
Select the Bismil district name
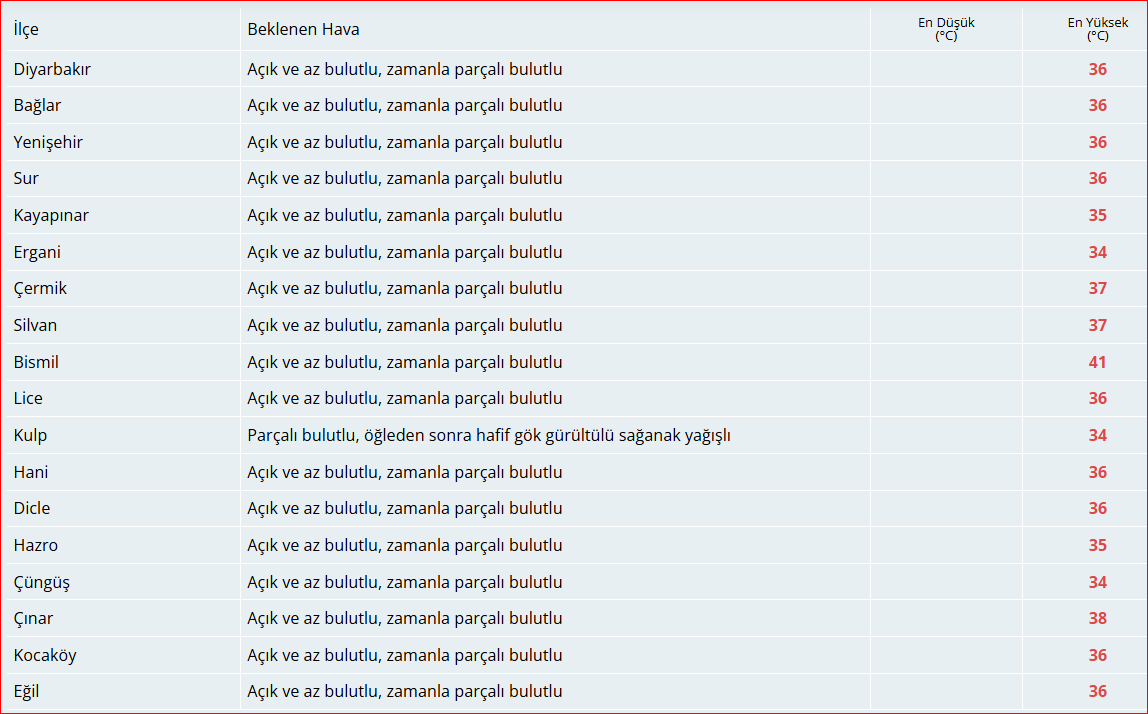36,362
